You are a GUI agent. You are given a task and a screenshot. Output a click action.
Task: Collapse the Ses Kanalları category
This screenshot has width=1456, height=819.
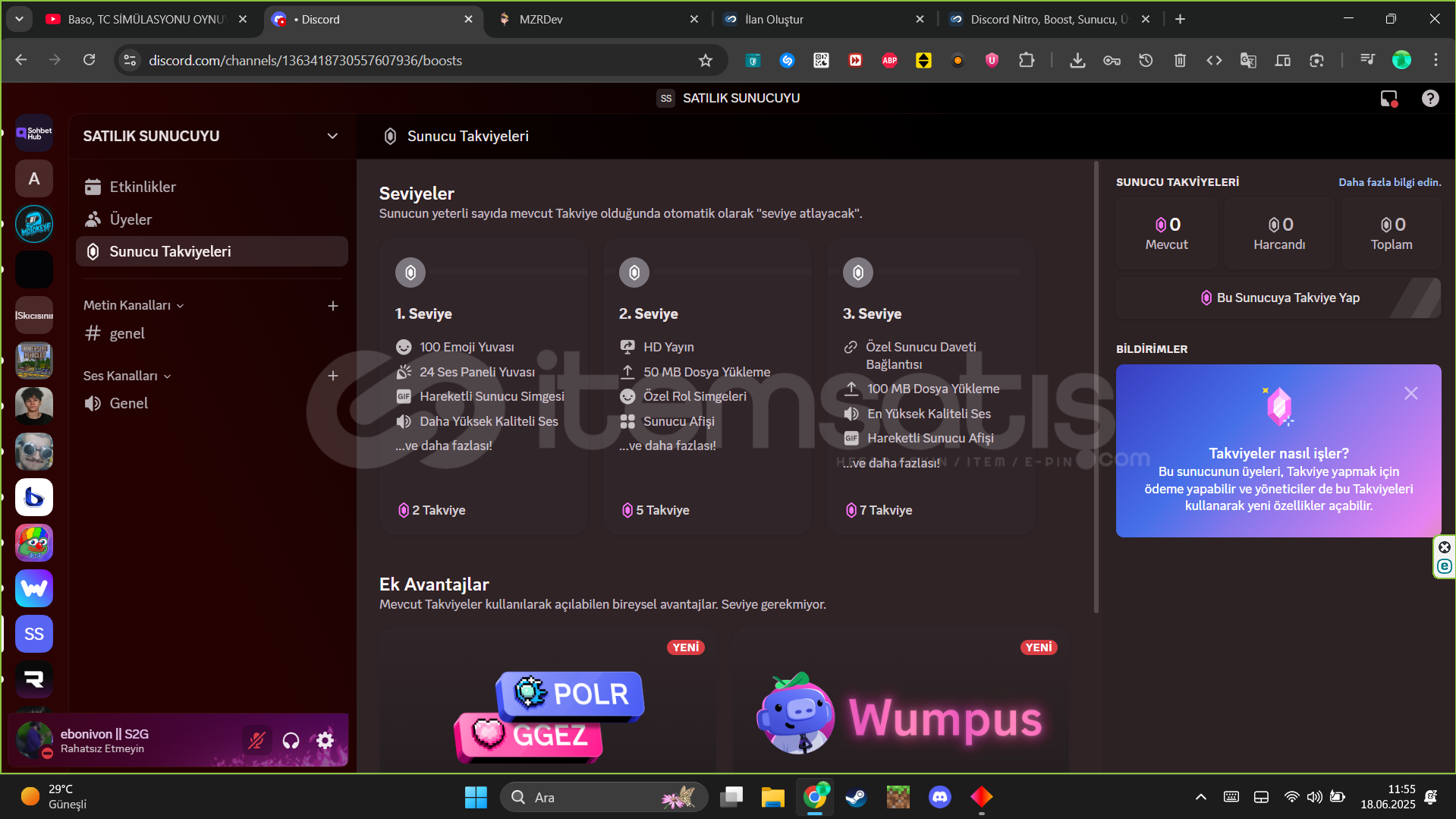tap(127, 376)
